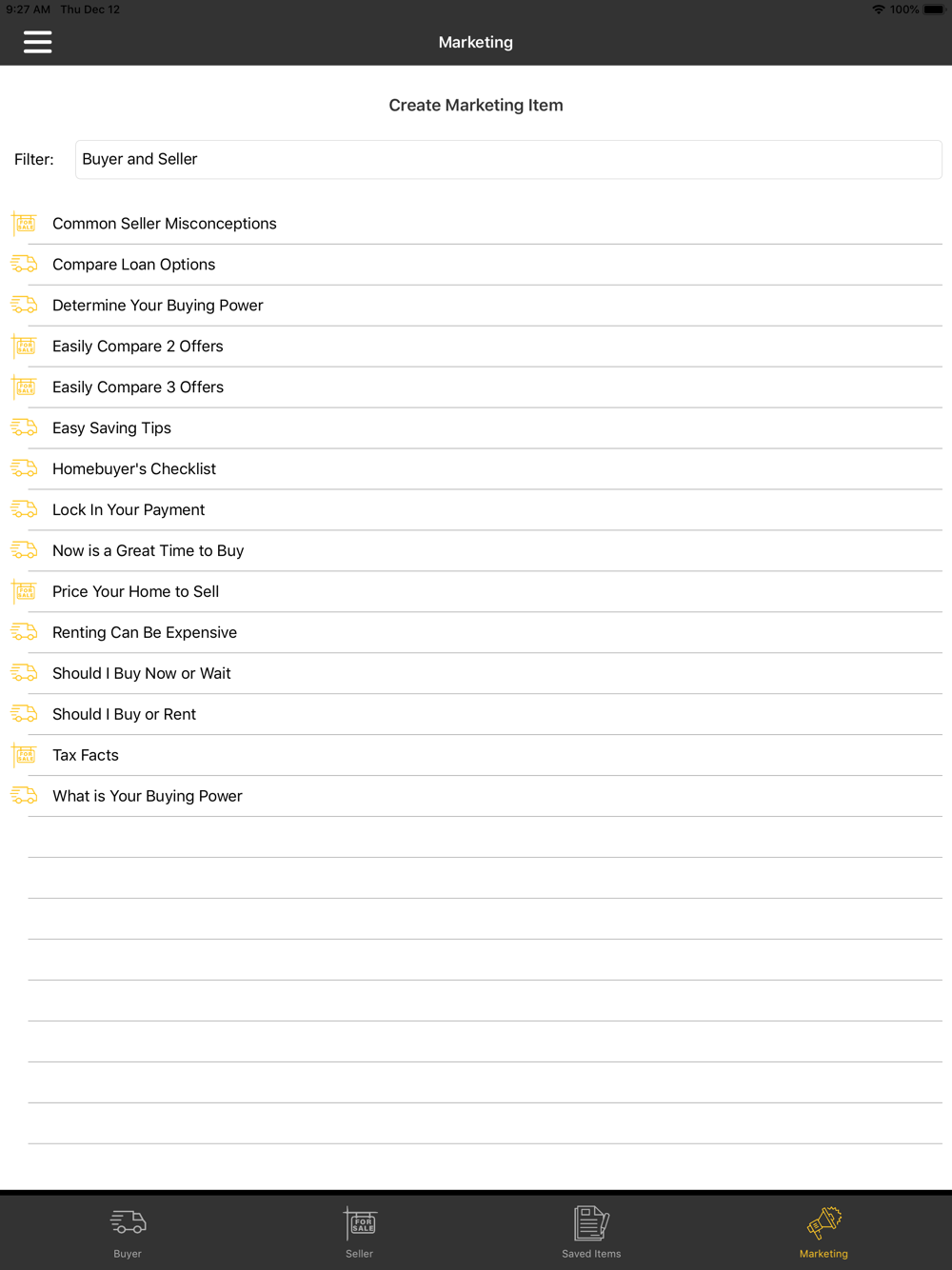952x1270 pixels.
Task: Click the sign icon beside Price Your Home to Sell
Action: tap(24, 592)
